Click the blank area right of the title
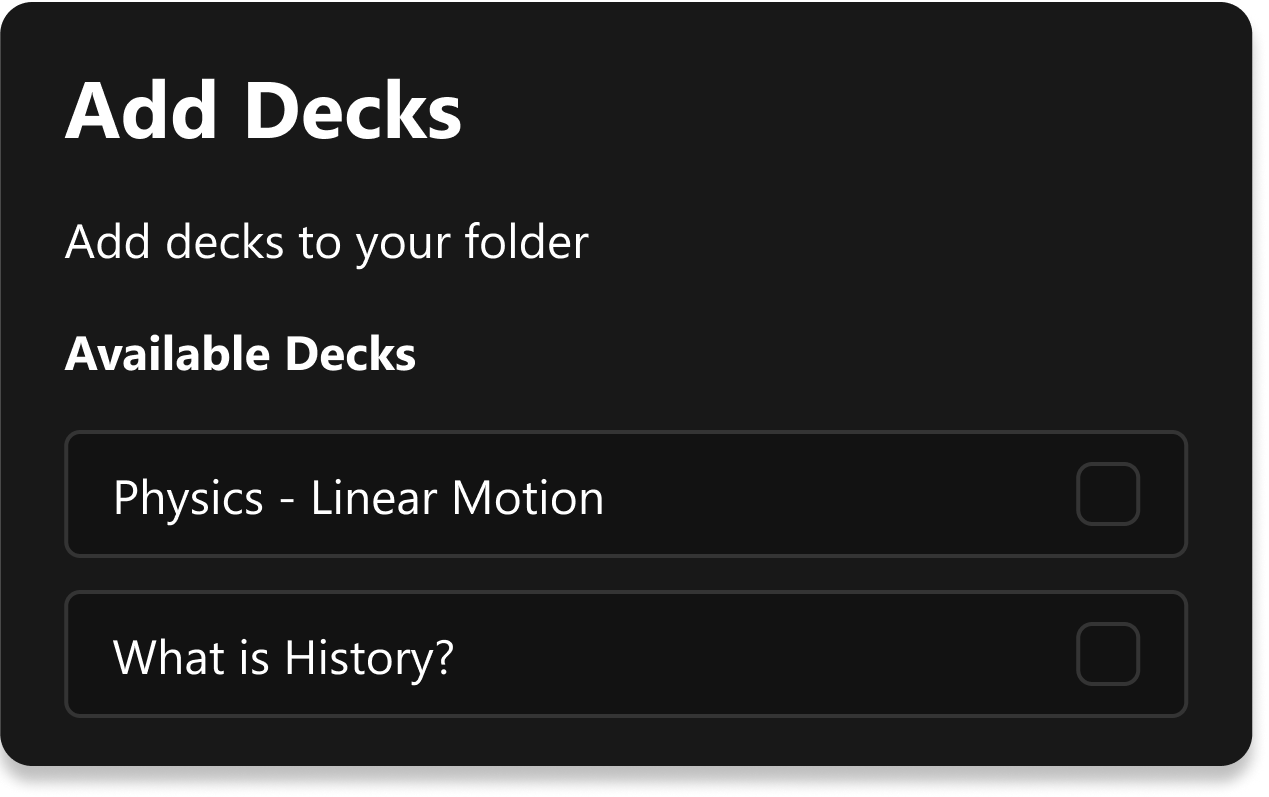This screenshot has width=1269, height=797. pos(850,110)
